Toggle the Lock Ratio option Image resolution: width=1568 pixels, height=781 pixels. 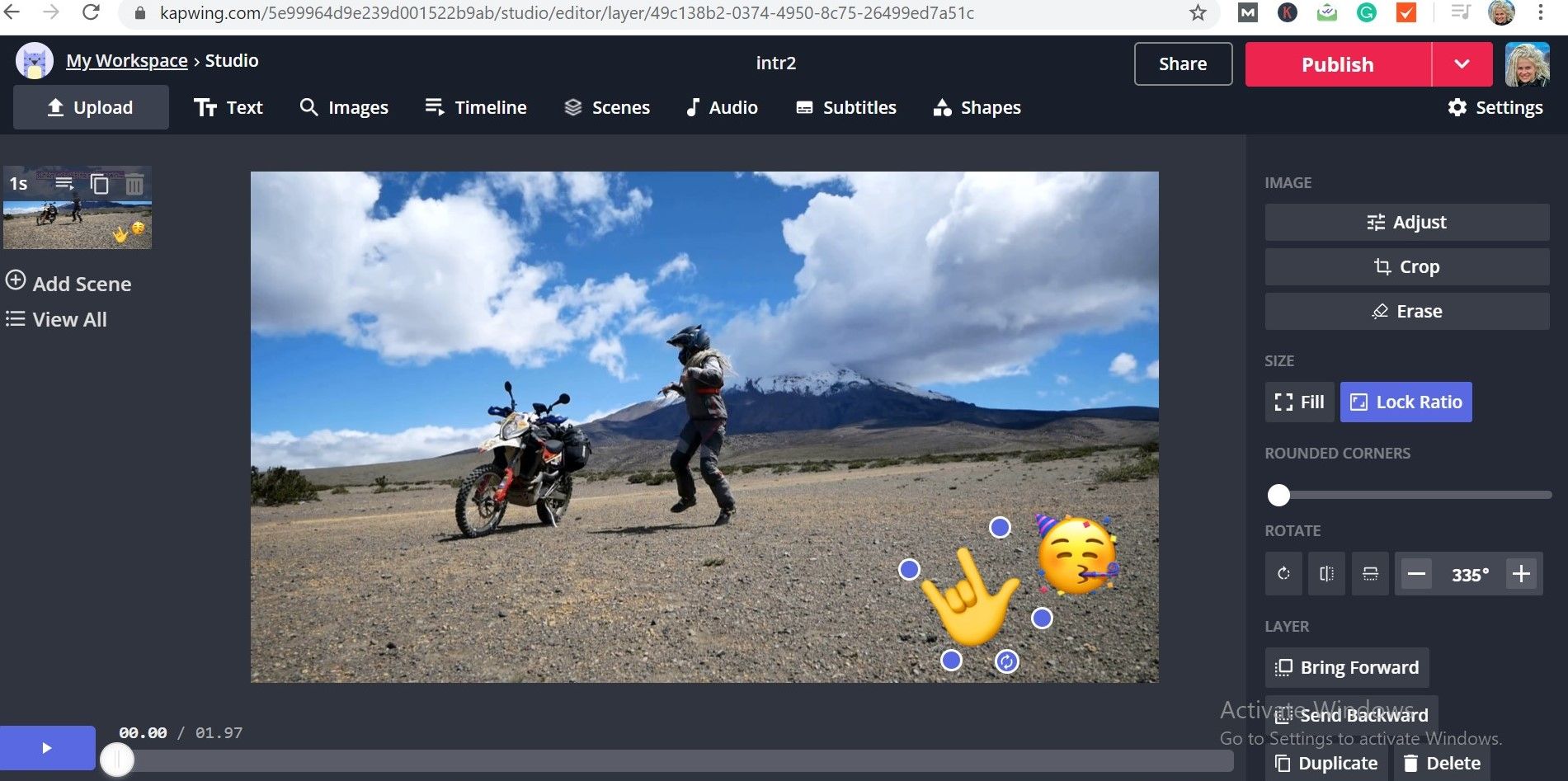pyautogui.click(x=1406, y=402)
